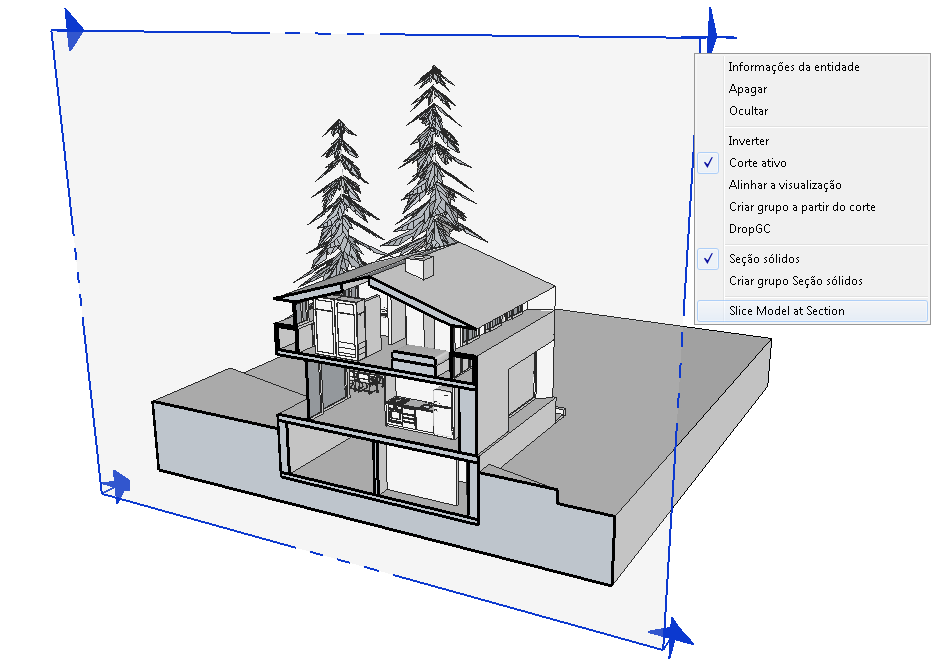Open Informações da entidade menu entry
The width and height of the screenshot is (951, 671).
[x=812, y=67]
